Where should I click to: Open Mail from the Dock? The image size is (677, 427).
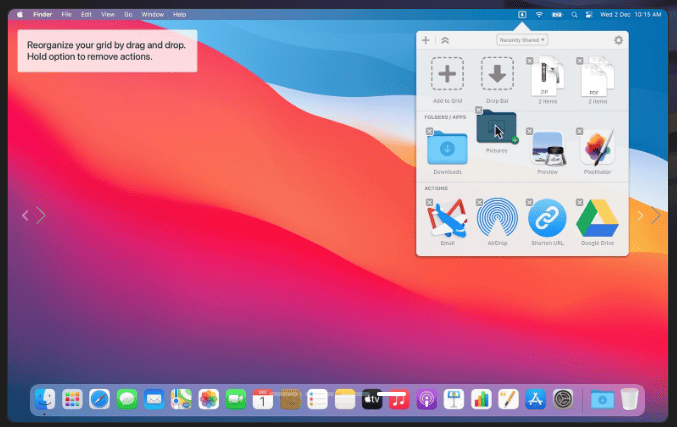154,399
